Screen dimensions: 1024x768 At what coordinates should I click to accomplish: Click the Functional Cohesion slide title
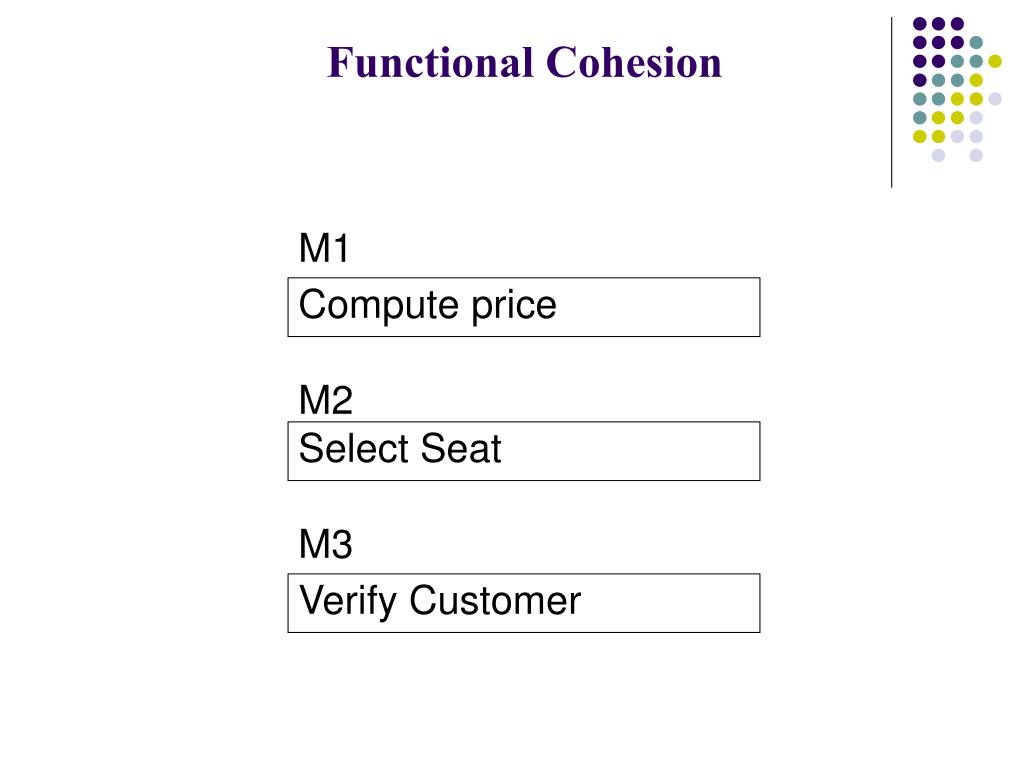[x=524, y=63]
